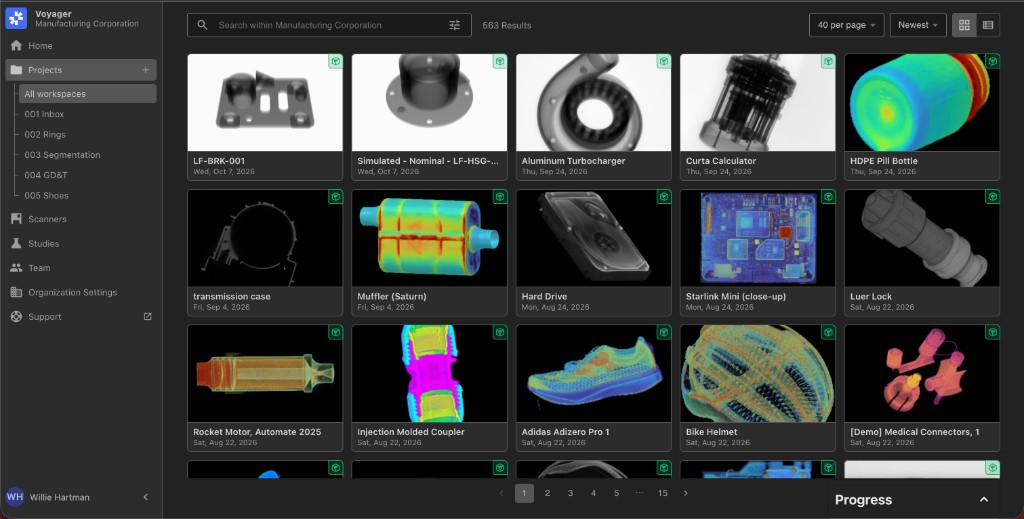Screen dimensions: 1024x519
Task: Click the search magnifier icon
Action: [202, 25]
